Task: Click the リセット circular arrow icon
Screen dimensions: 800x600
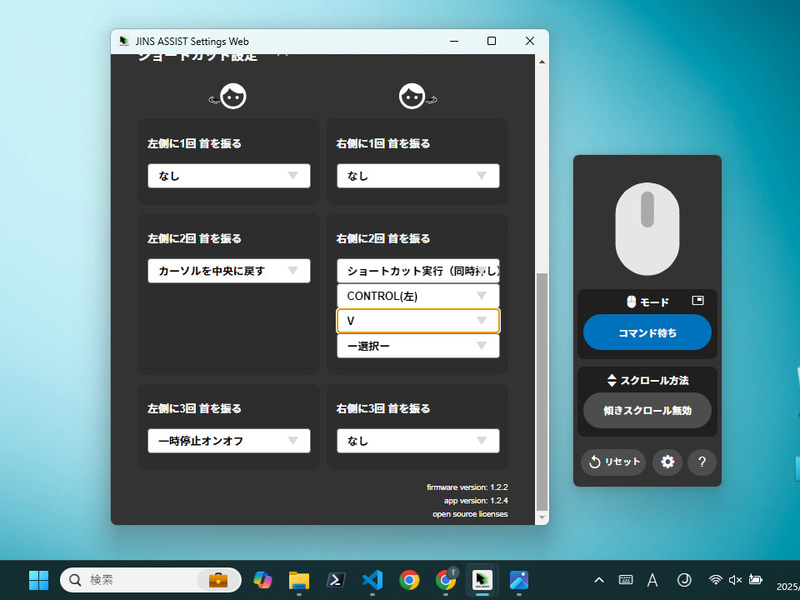Action: (595, 462)
